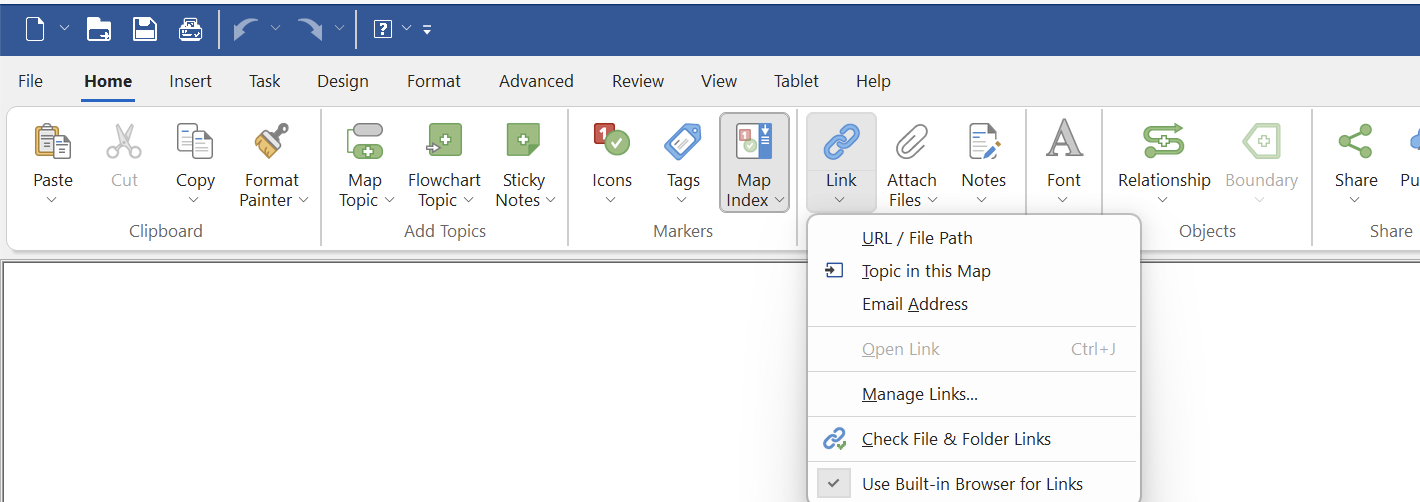1420x502 pixels.
Task: Click the Relationship icon in Objects
Action: tap(1163, 143)
